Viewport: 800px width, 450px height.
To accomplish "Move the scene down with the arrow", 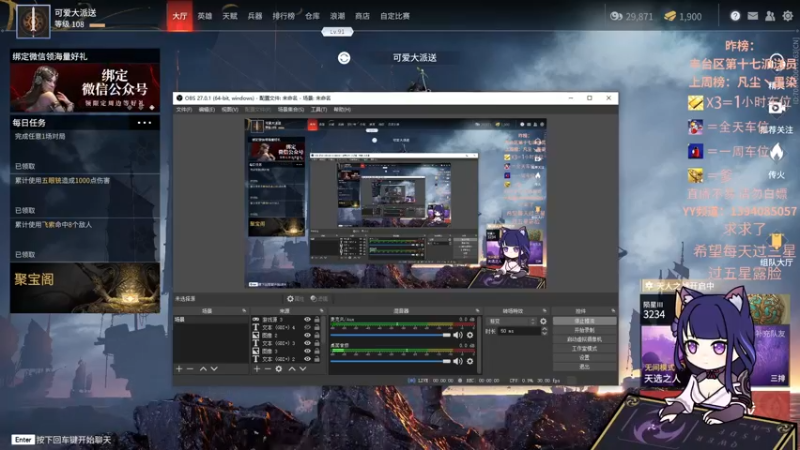I will [214, 368].
